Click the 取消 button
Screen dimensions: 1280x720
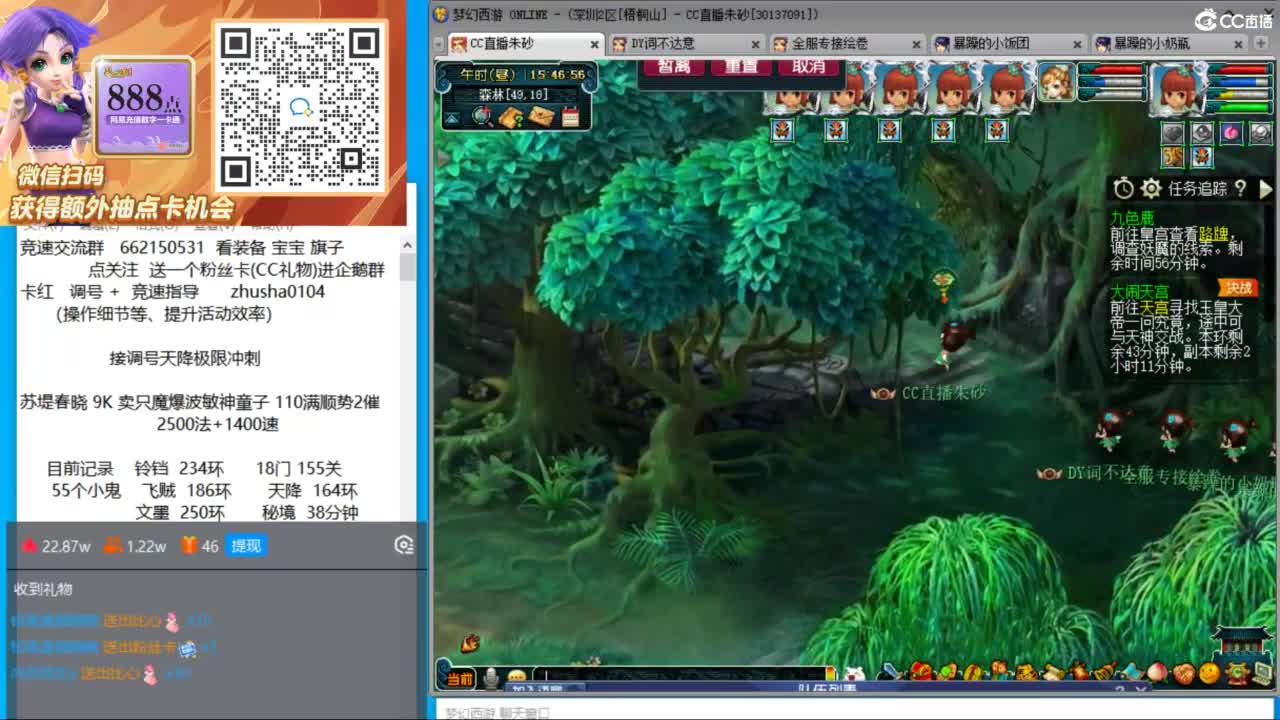click(x=809, y=67)
